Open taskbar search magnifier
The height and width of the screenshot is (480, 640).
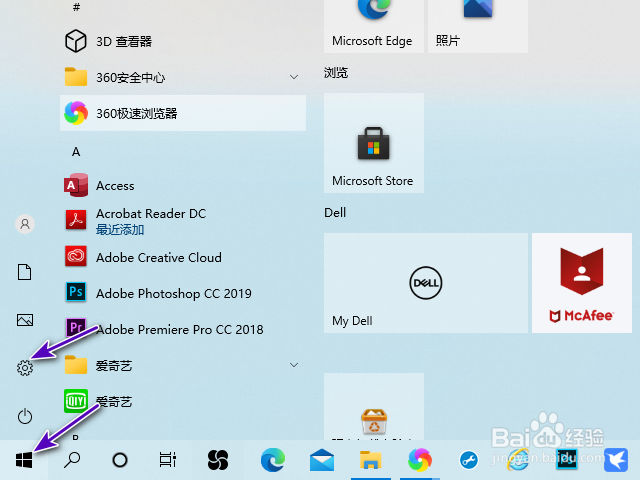click(x=72, y=460)
